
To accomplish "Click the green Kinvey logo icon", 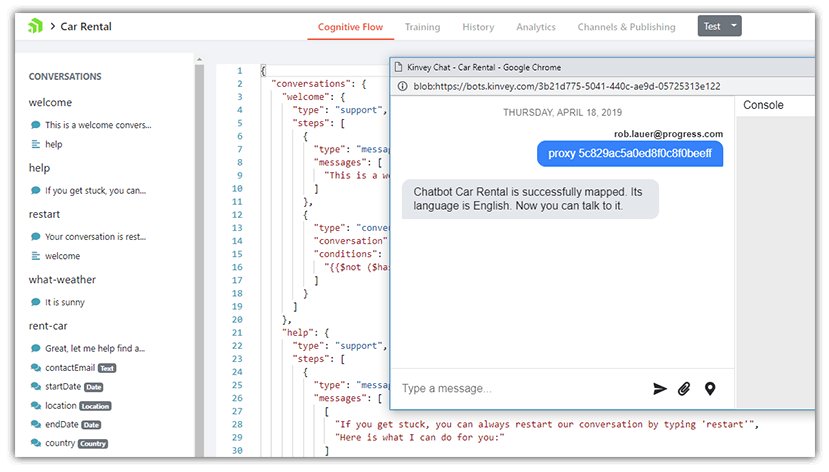I will pos(35,26).
